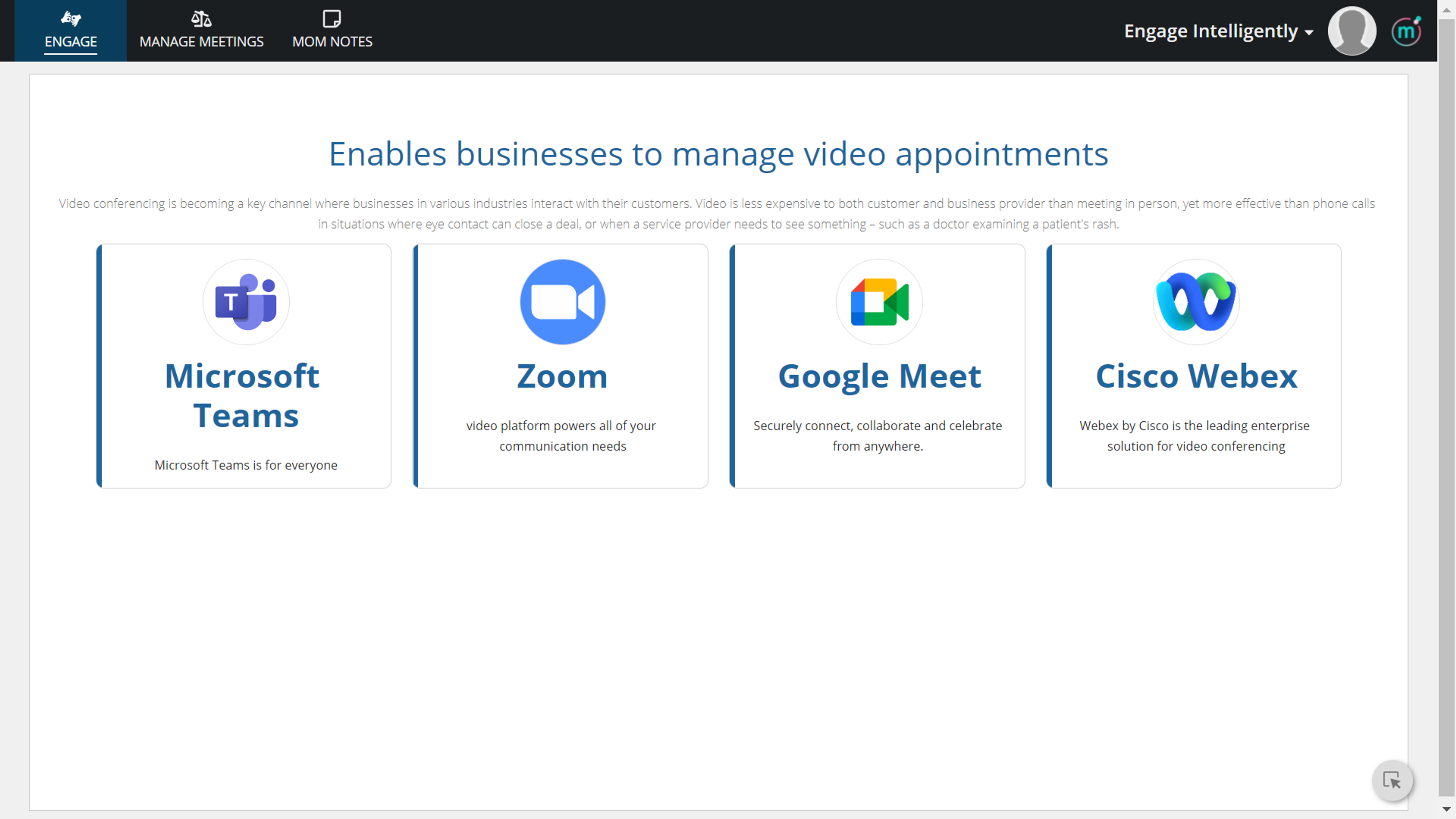Open the Microsoft Teams heading link

point(243,395)
